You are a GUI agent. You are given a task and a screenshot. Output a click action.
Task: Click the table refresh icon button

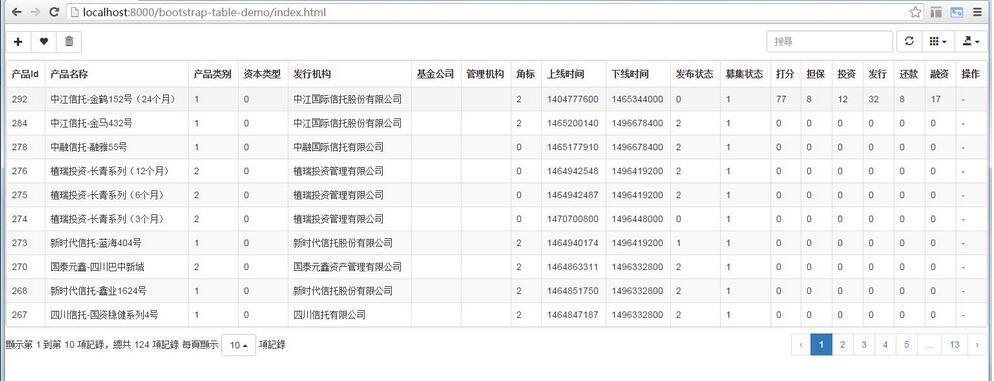pyautogui.click(x=909, y=41)
